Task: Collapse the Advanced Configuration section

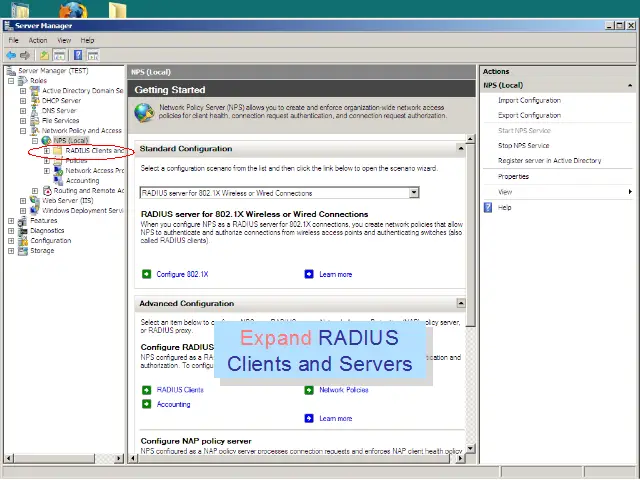Action: (x=461, y=303)
